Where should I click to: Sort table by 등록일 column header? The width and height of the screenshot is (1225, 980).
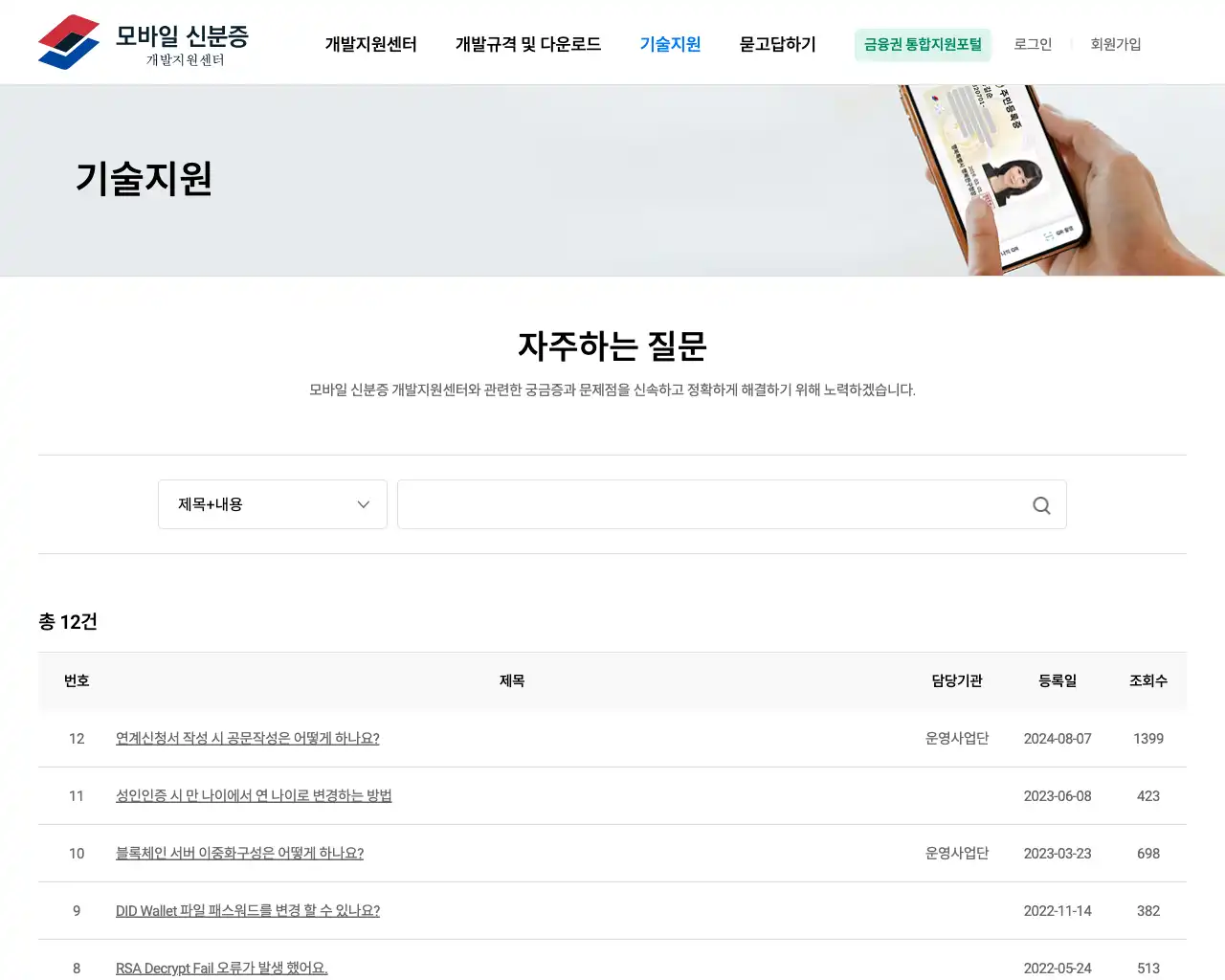click(1058, 680)
